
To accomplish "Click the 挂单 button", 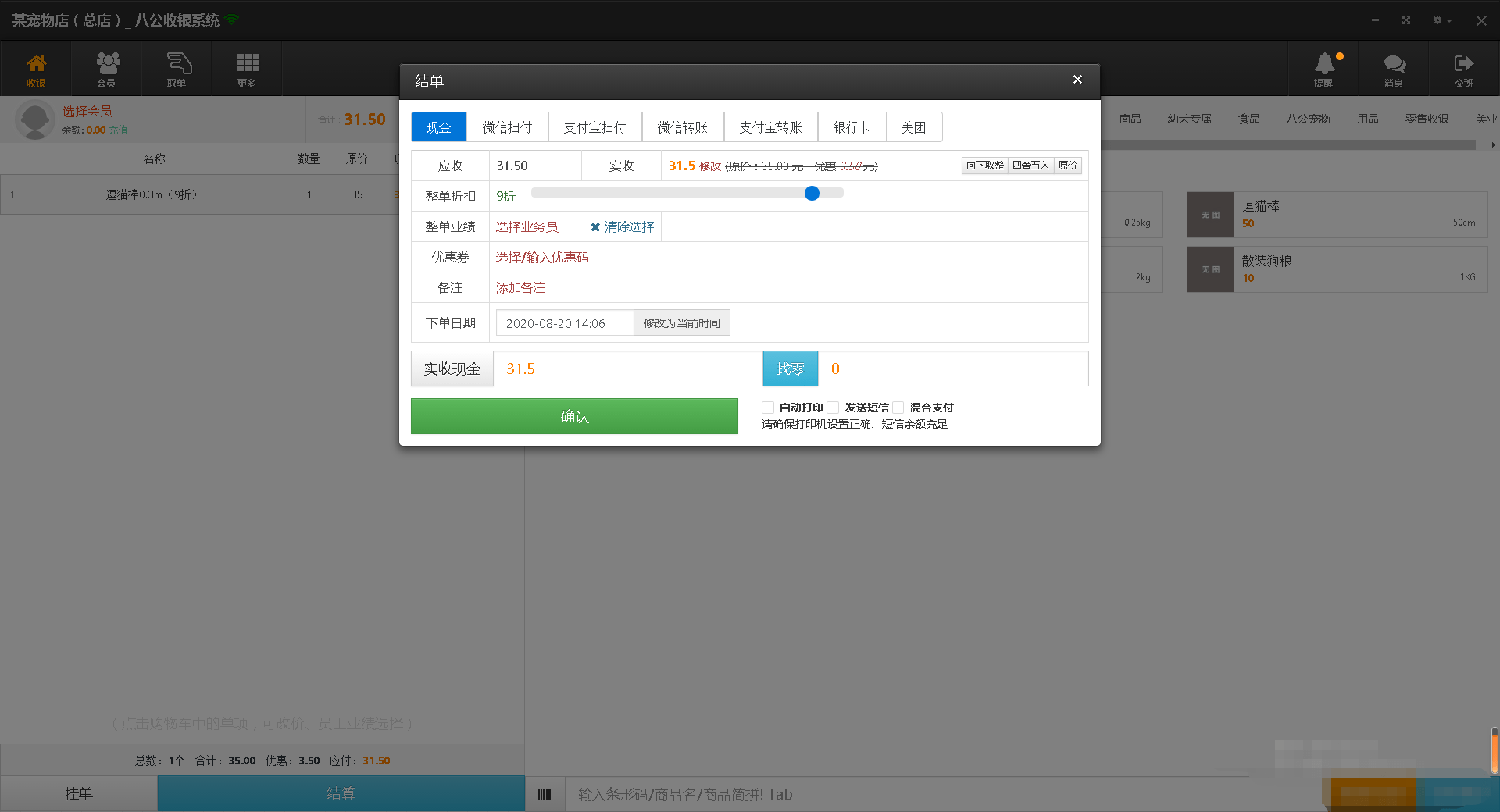I will pos(79,794).
